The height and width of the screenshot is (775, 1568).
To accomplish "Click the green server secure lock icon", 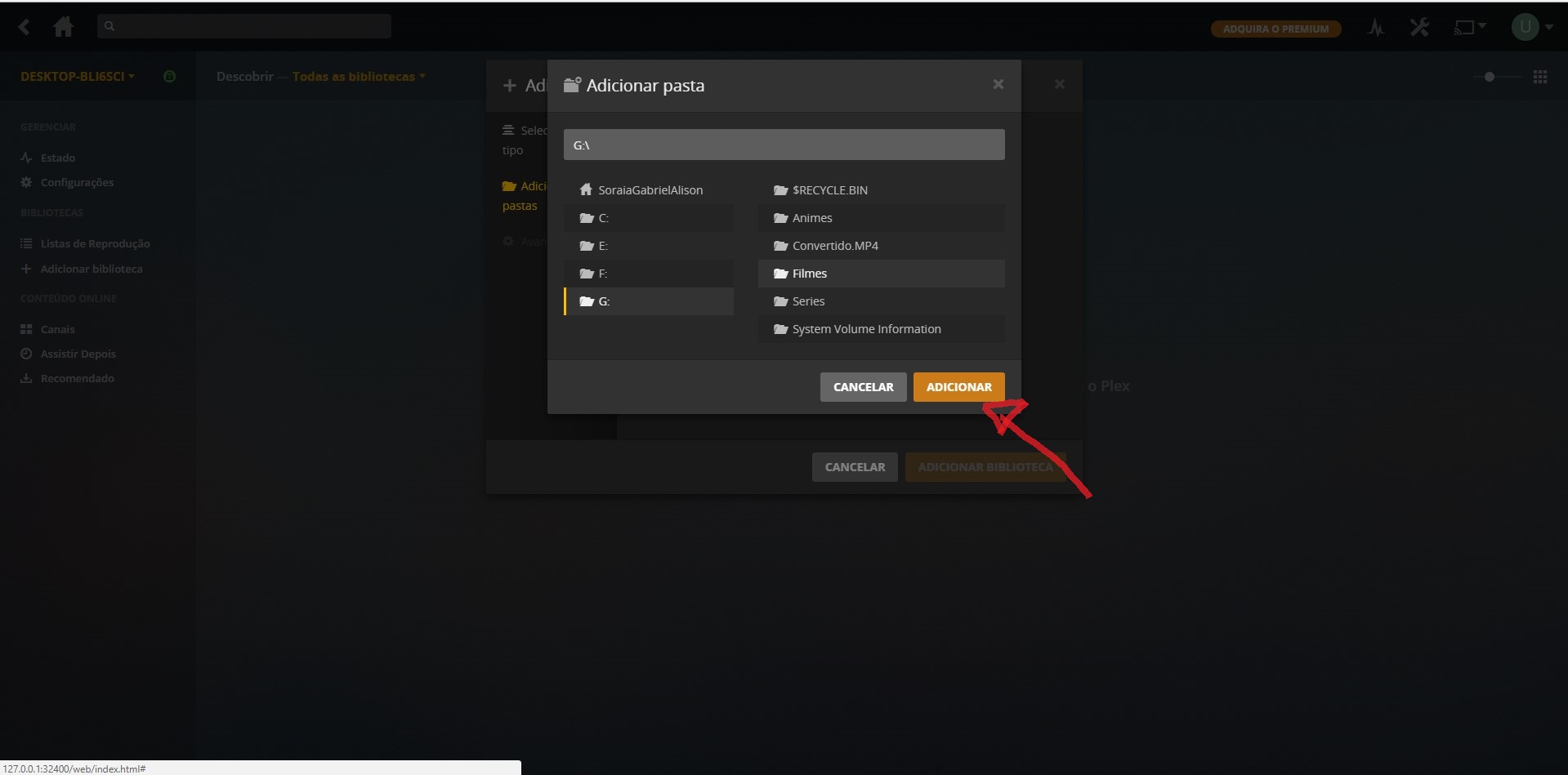I will pyautogui.click(x=169, y=76).
